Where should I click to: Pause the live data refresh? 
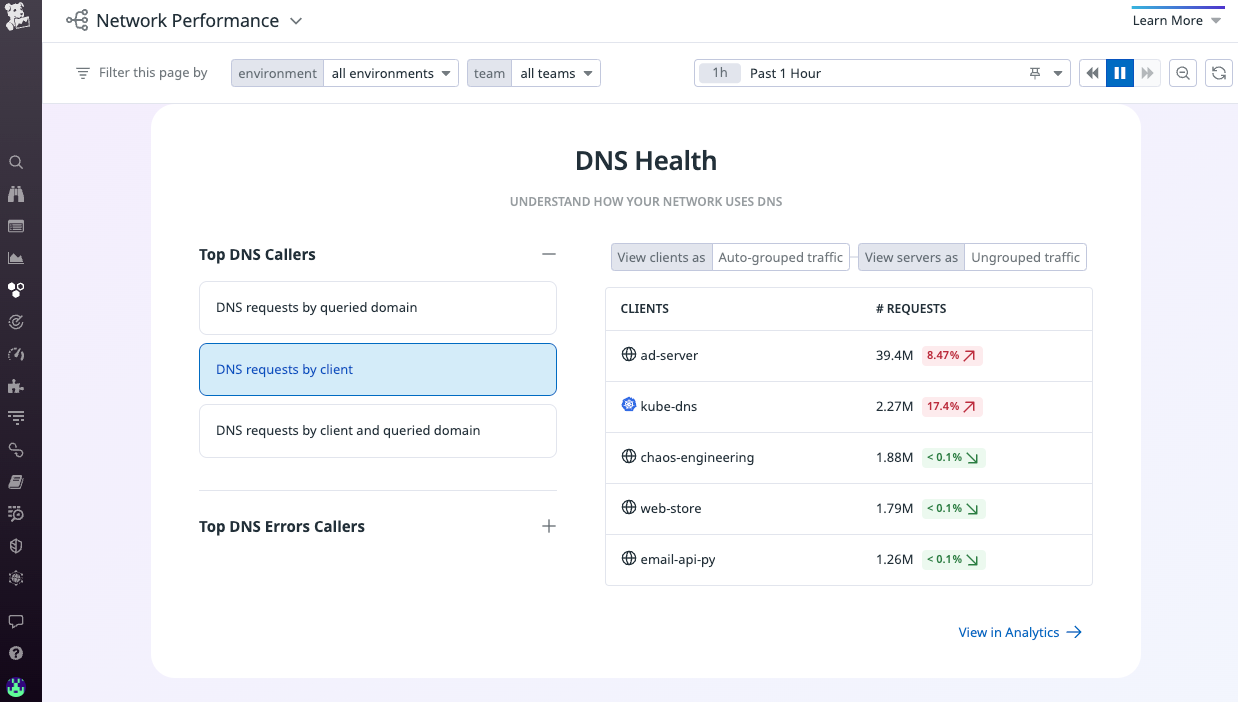1120,72
